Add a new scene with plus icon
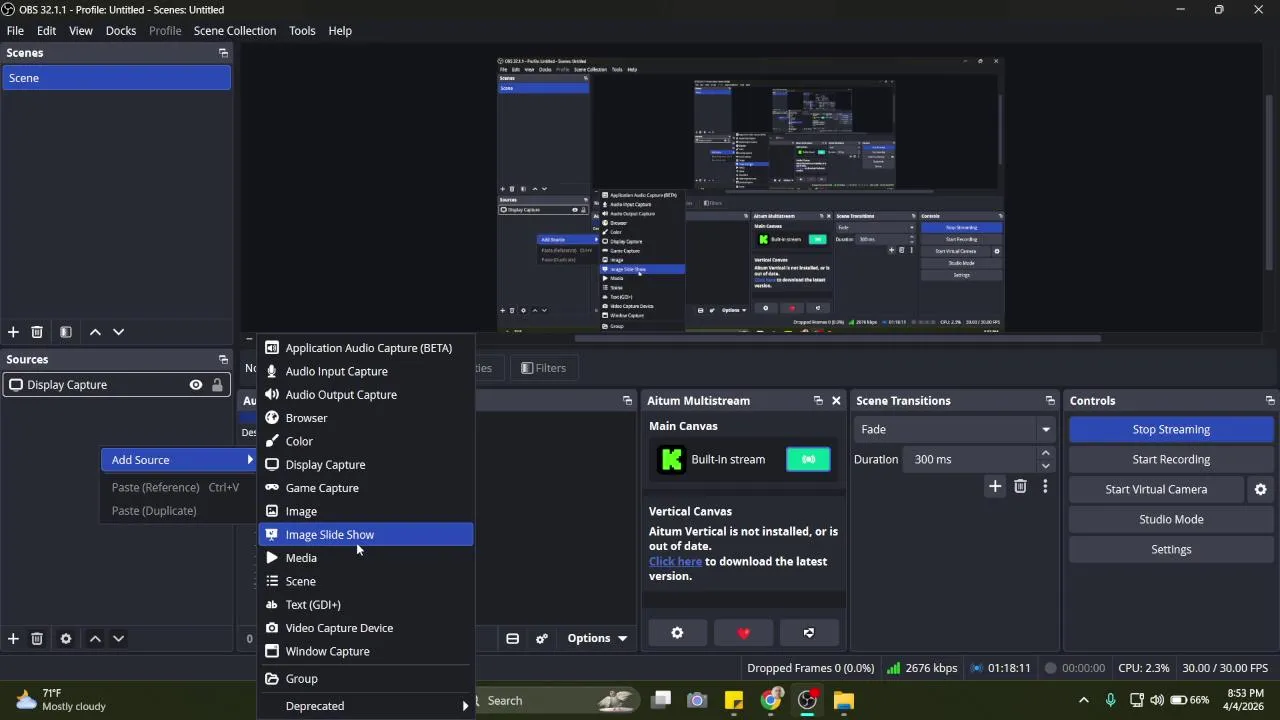 (x=13, y=332)
